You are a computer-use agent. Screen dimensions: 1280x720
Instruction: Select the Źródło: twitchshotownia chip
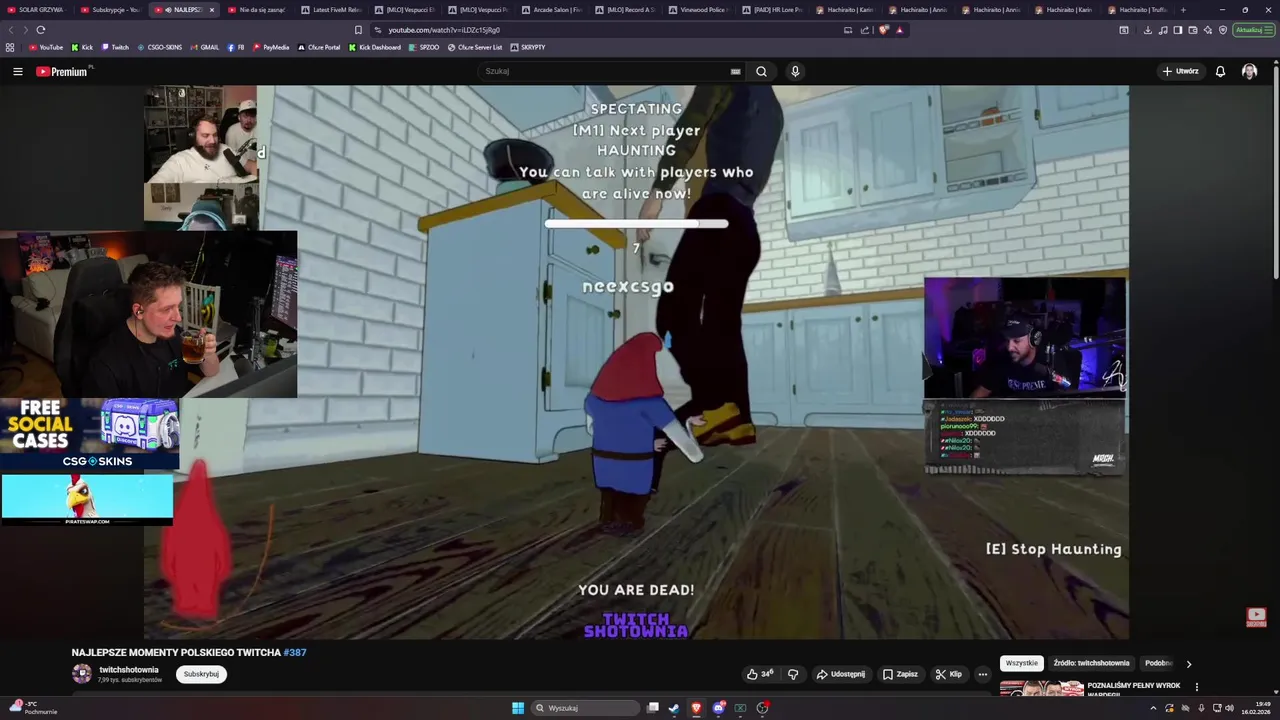(1091, 663)
